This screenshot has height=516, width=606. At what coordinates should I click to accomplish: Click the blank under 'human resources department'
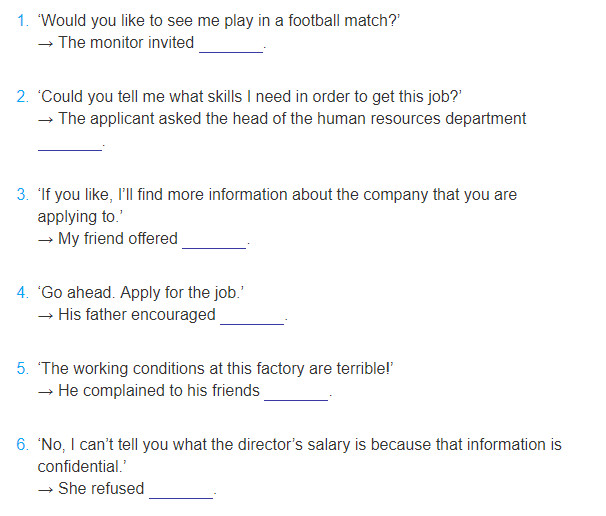(70, 145)
